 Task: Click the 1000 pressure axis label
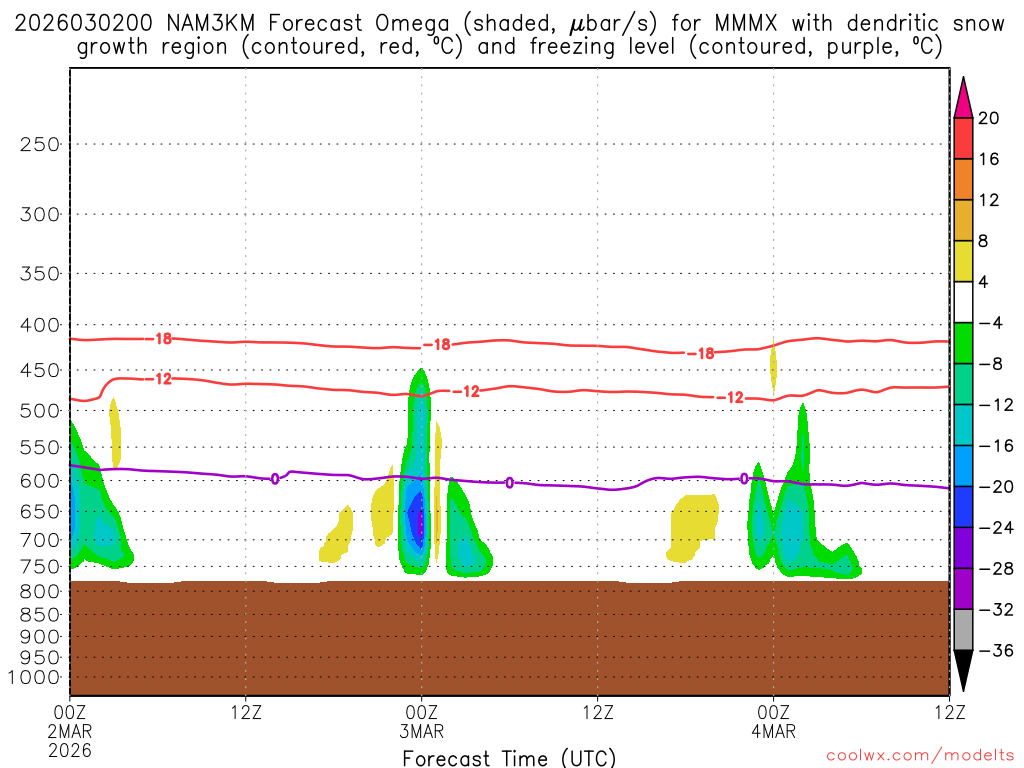click(x=34, y=678)
